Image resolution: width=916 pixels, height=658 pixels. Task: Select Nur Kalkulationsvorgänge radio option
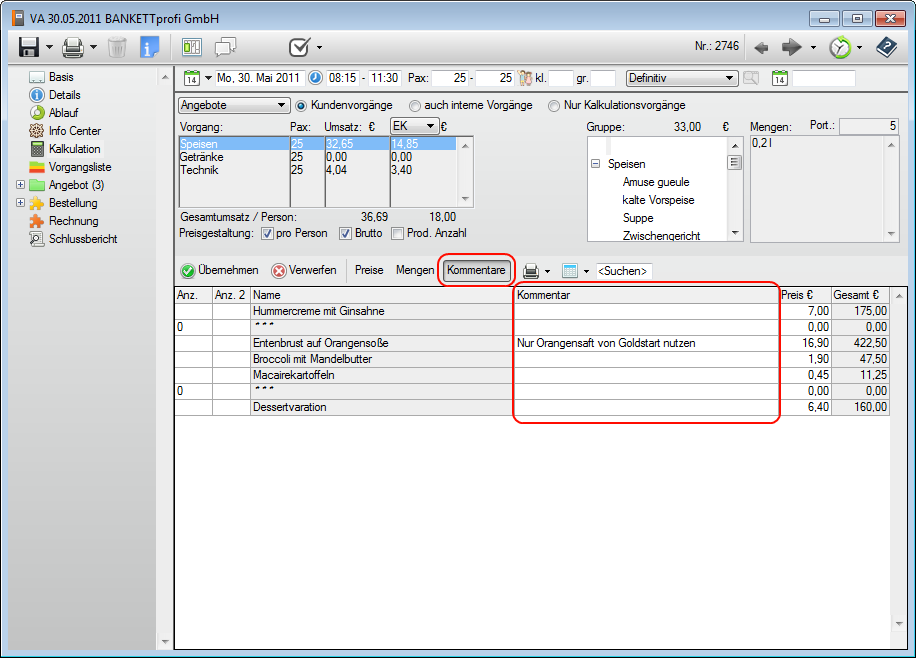coord(555,105)
